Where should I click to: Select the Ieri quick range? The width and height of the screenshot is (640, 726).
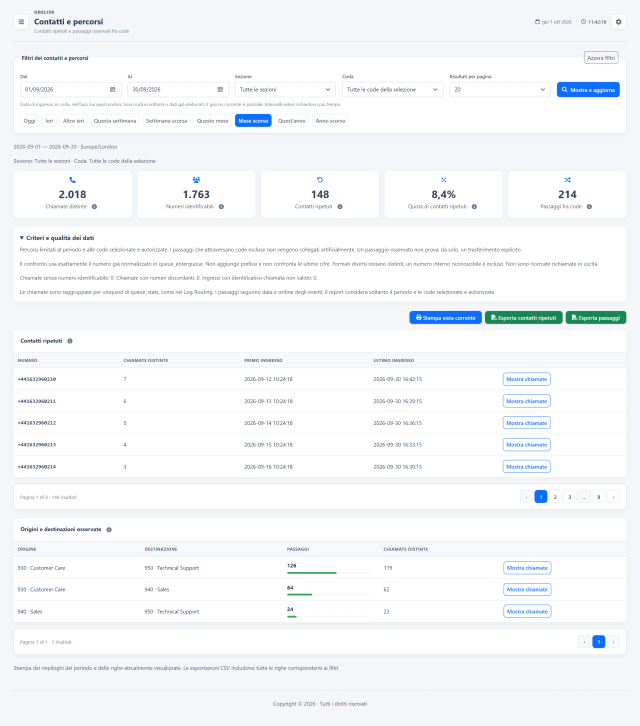click(49, 121)
